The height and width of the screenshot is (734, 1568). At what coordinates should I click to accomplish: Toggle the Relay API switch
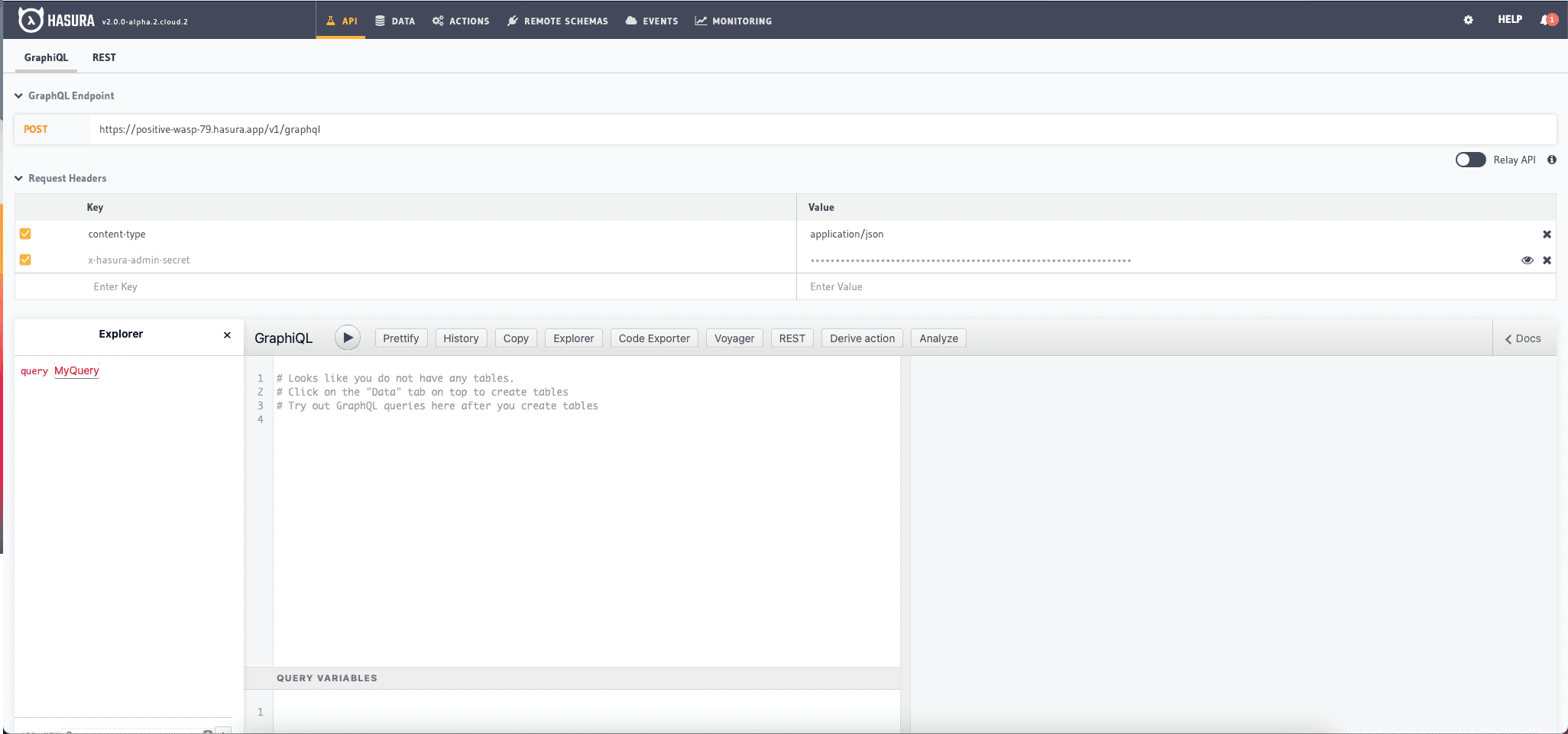coord(1470,160)
